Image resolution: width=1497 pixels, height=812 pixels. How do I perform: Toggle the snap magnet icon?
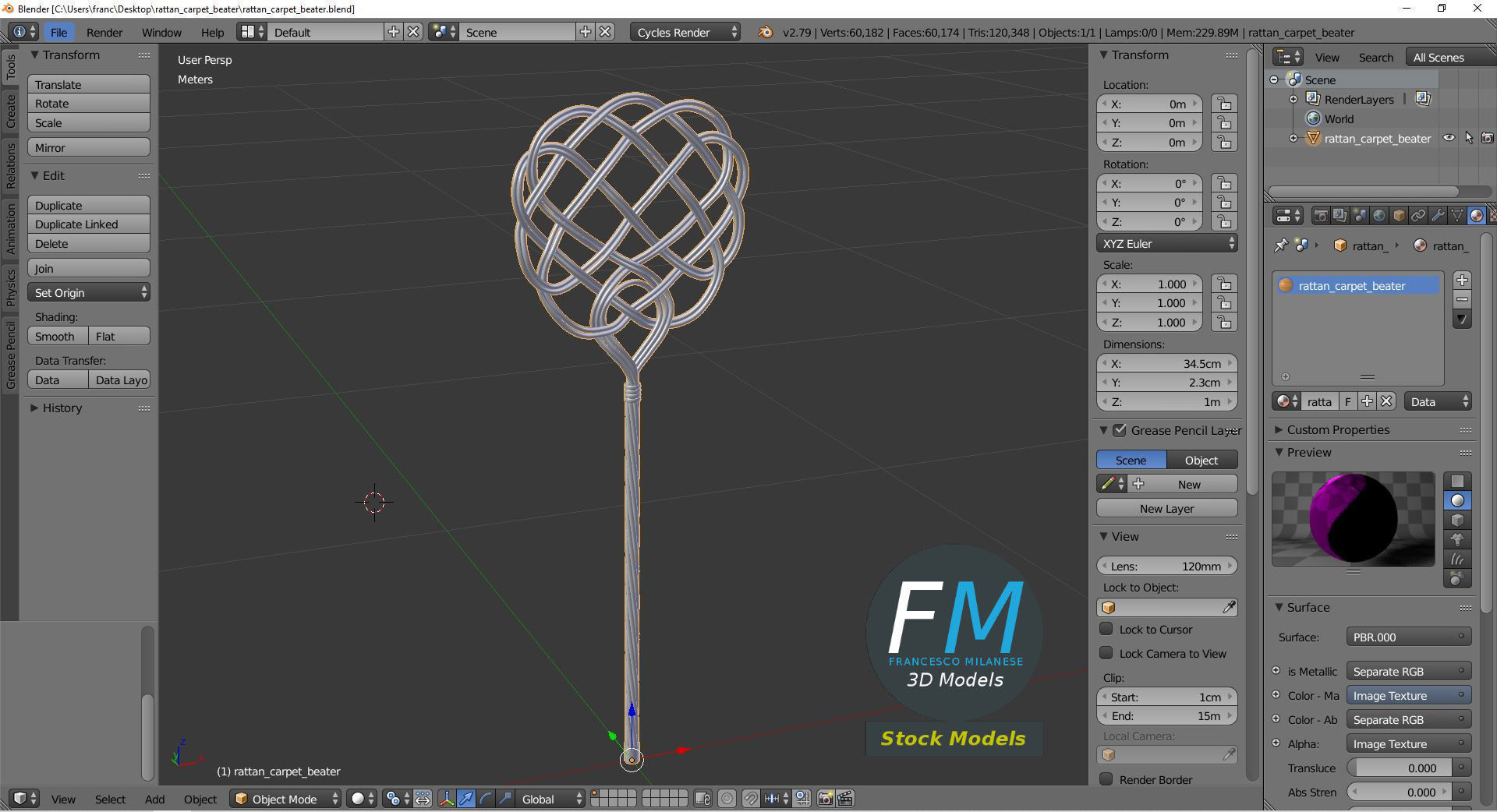pyautogui.click(x=750, y=799)
